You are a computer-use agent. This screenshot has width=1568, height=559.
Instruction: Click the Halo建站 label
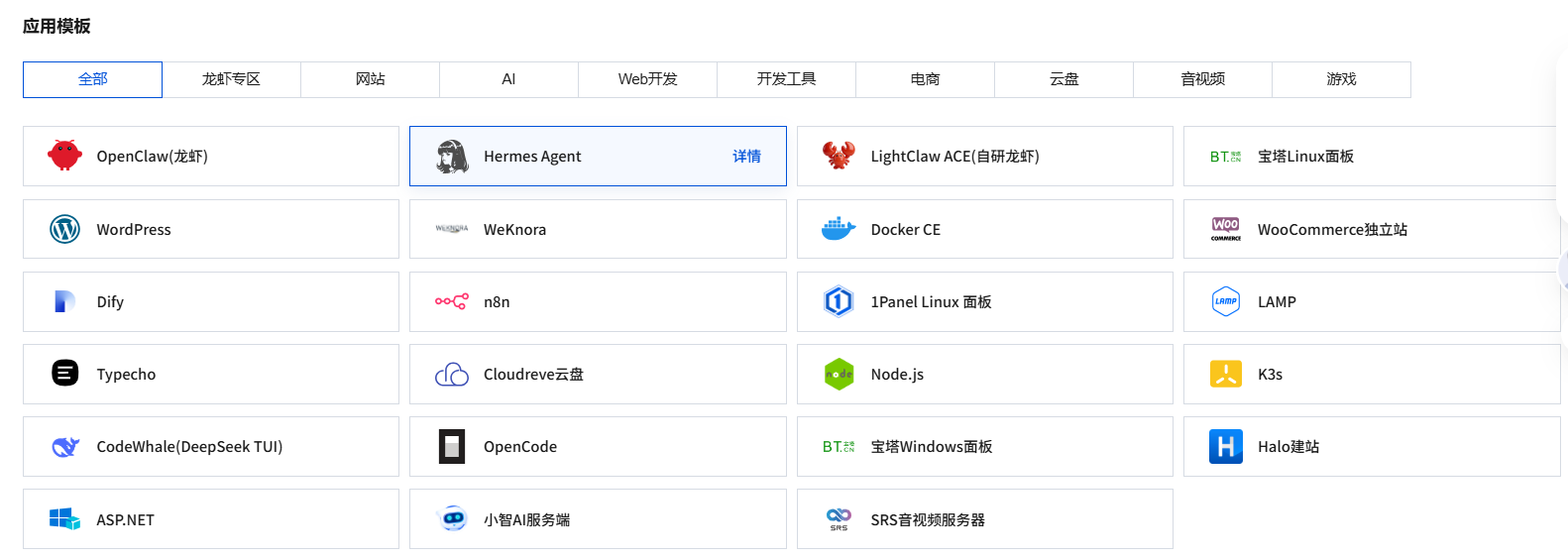click(1288, 447)
